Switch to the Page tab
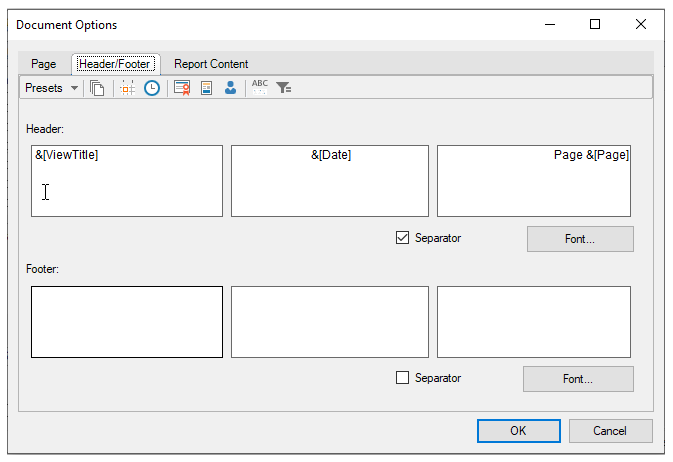 44,64
